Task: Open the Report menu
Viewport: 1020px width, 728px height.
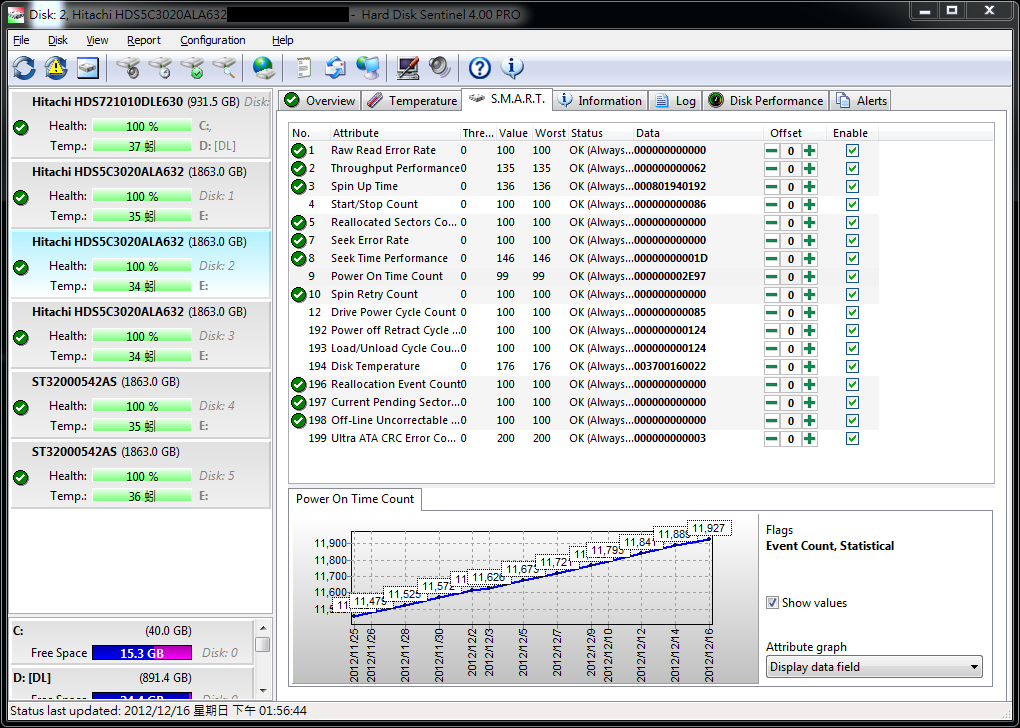Action: pos(144,40)
